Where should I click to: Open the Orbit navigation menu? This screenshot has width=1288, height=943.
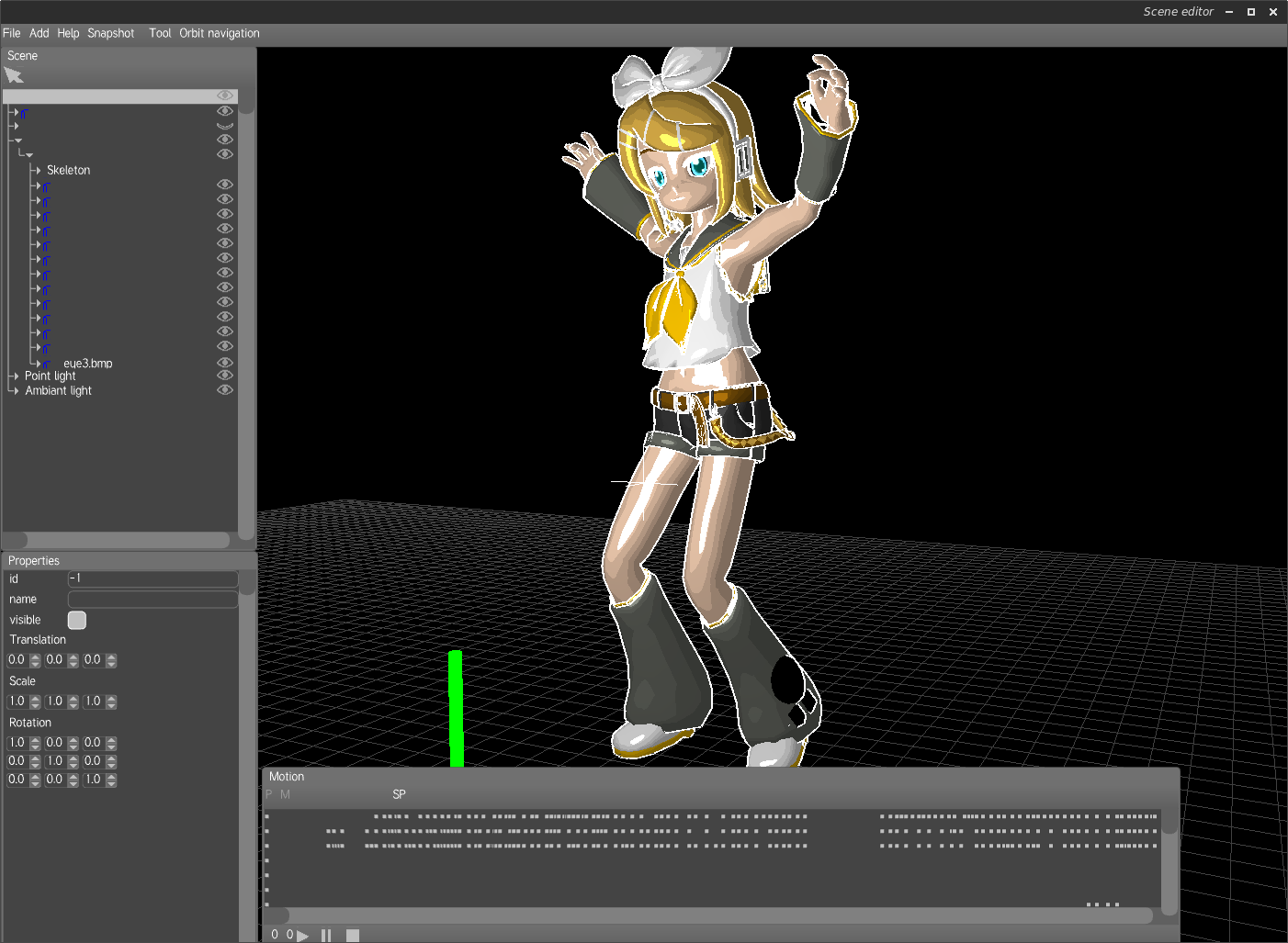pos(220,33)
